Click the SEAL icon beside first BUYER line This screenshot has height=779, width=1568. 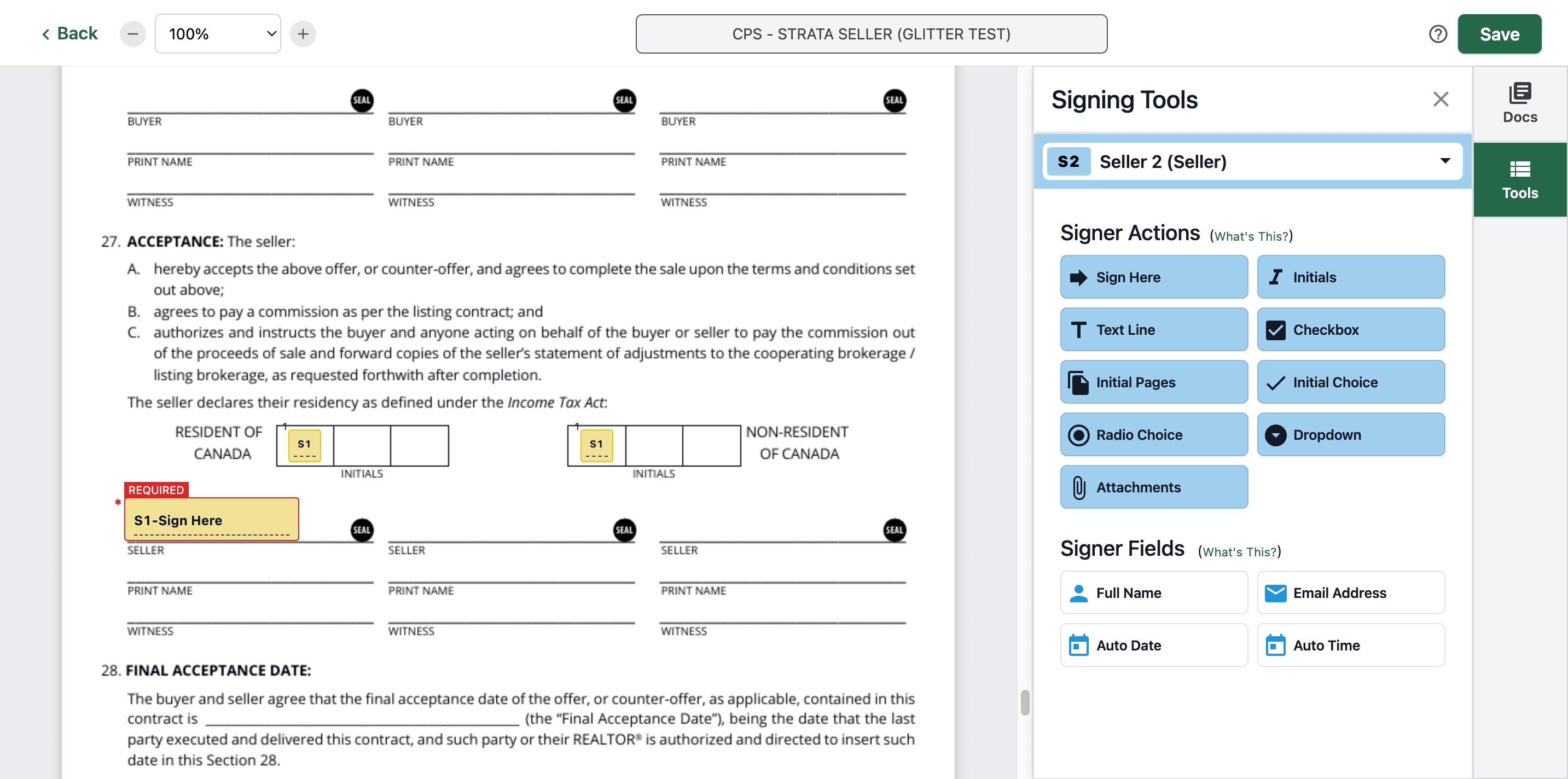click(362, 101)
